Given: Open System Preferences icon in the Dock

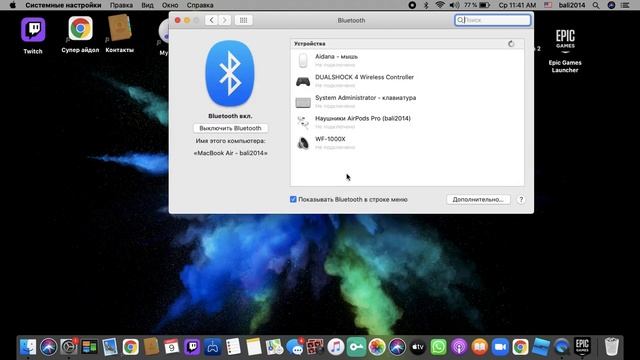Looking at the screenshot, I should click(x=69, y=347).
